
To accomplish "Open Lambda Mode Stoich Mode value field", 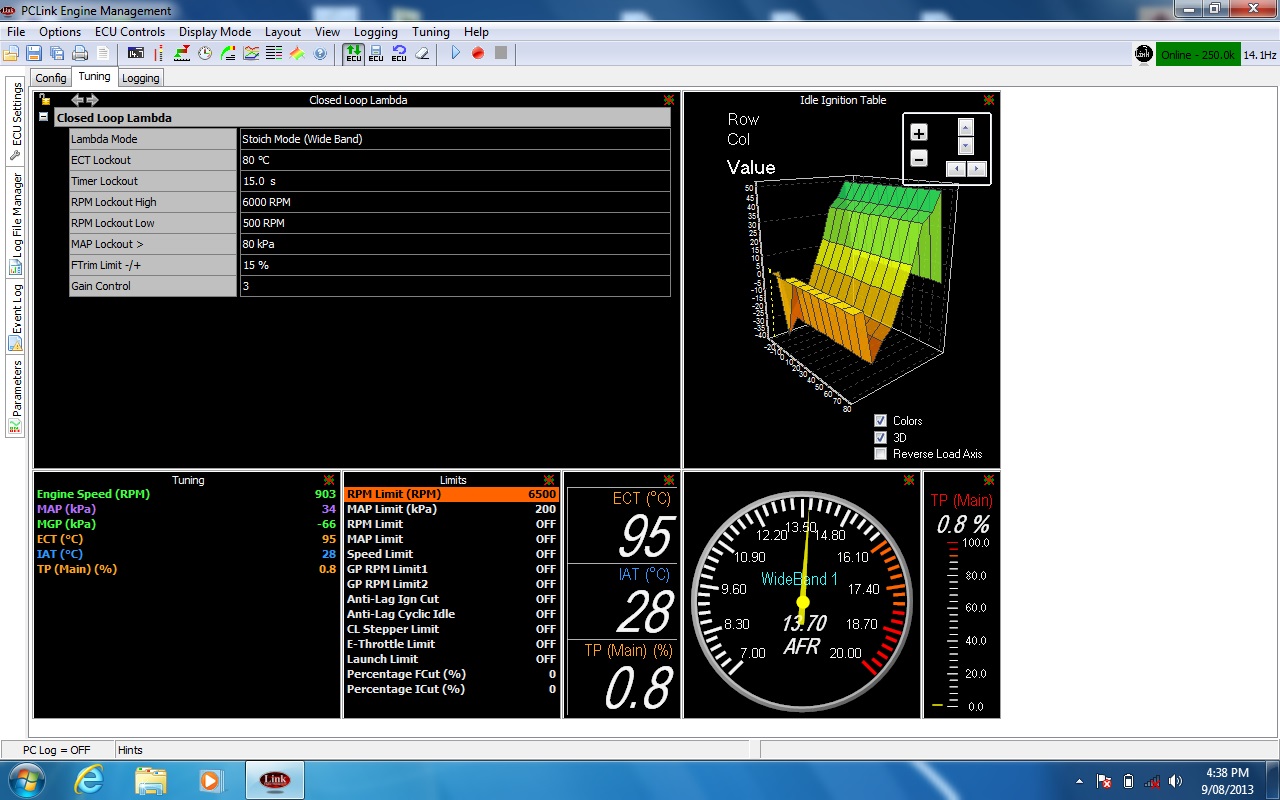I will tap(454, 139).
